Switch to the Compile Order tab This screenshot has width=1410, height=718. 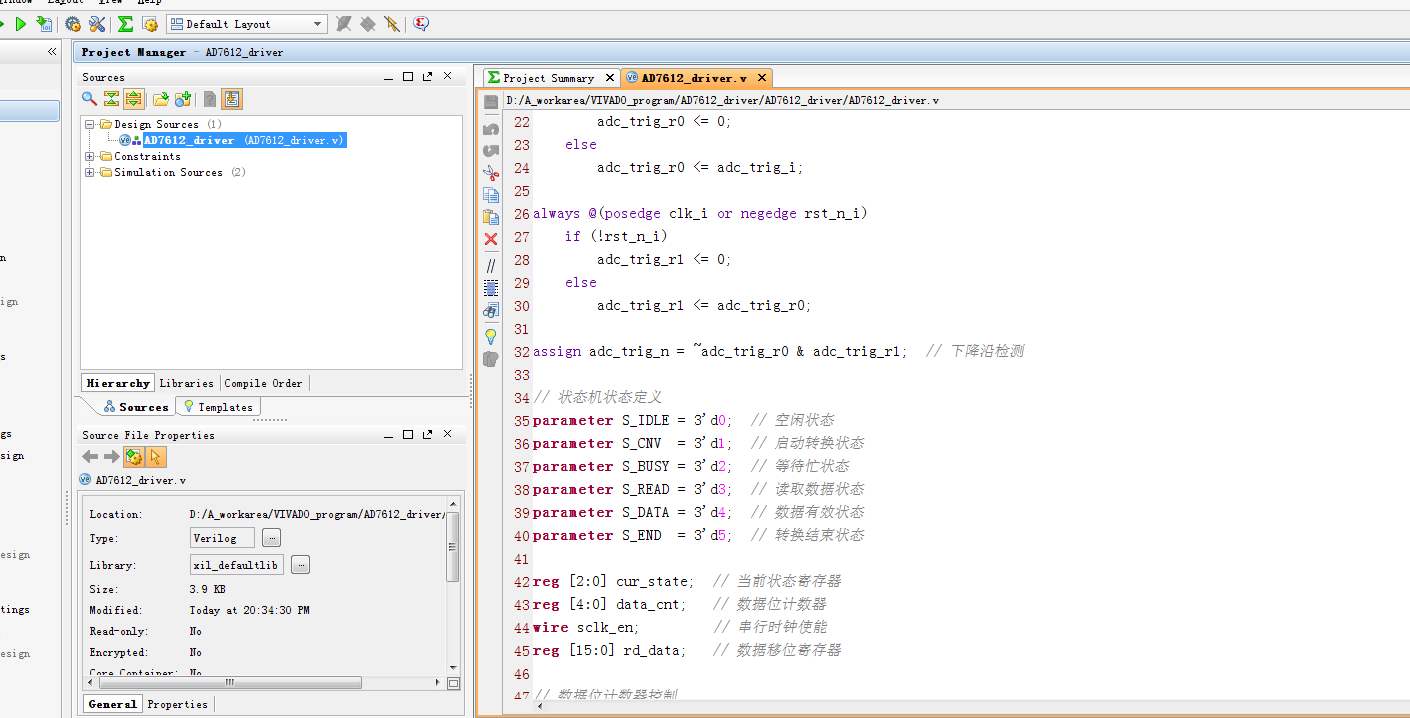pos(263,383)
